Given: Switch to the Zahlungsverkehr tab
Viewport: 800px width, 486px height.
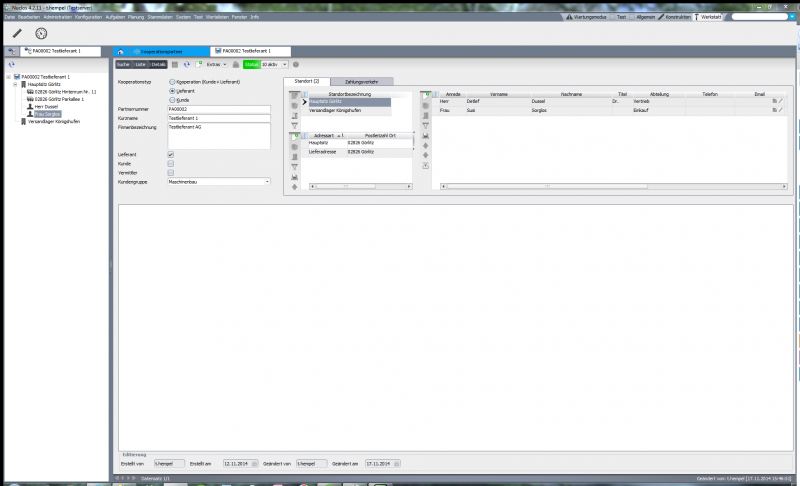Looking at the screenshot, I should click(361, 81).
